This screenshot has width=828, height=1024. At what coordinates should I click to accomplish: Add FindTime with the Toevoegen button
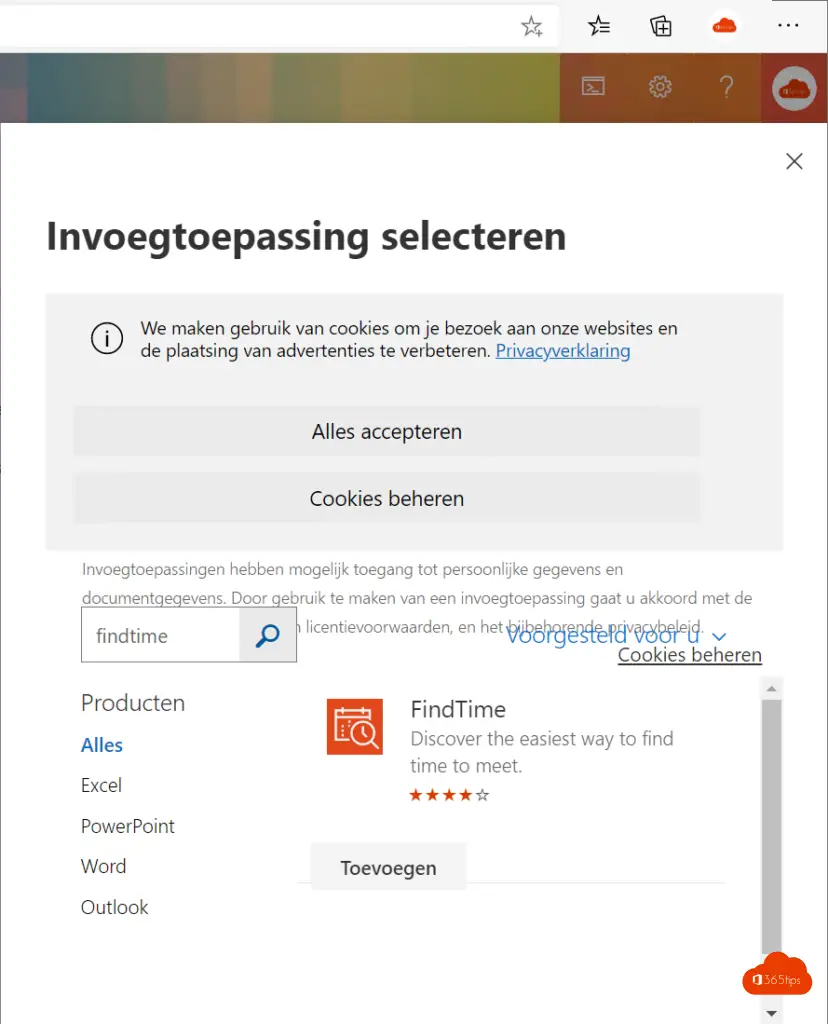(388, 868)
